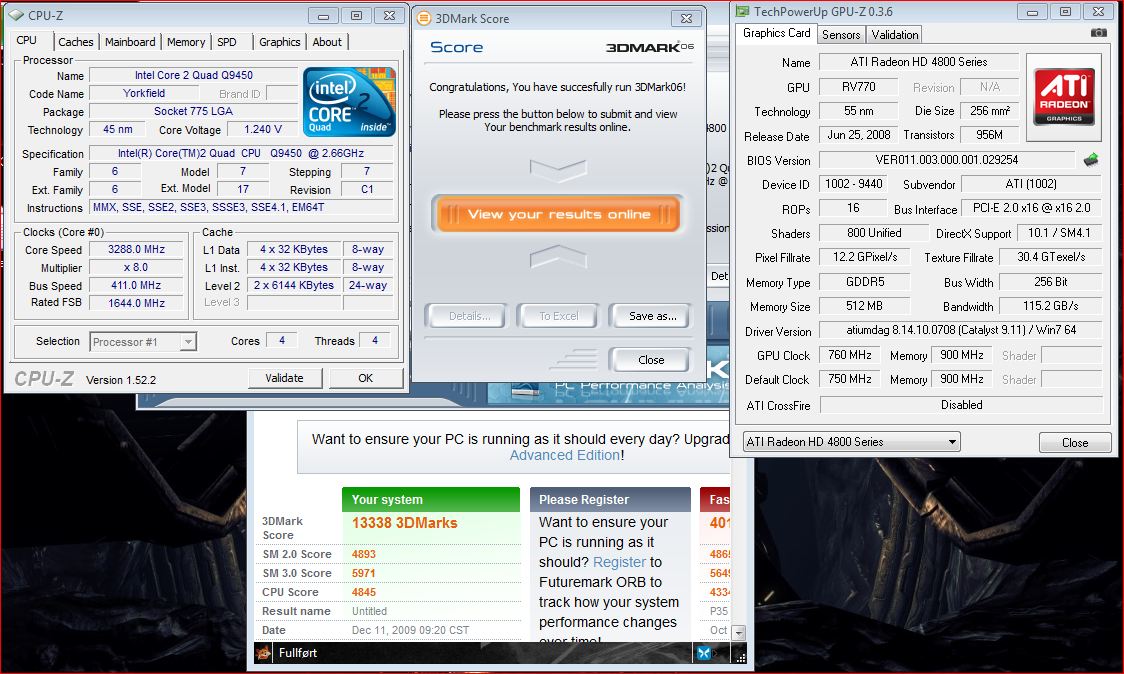Screen dimensions: 1124x674
Task: Click the Bandwidth value 115.2 GB/s
Action: pos(1050,305)
